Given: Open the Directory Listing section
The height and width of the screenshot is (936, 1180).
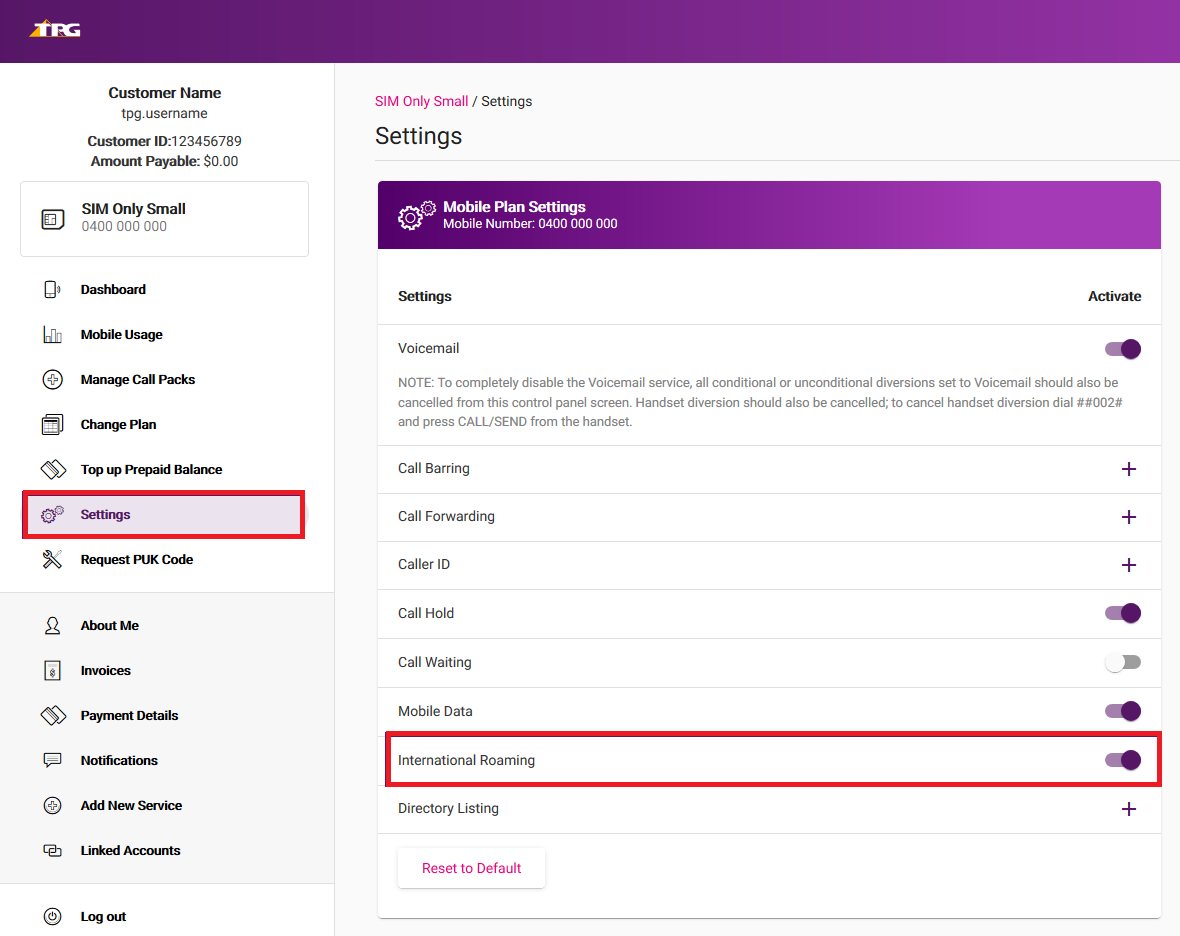Looking at the screenshot, I should tap(1129, 808).
